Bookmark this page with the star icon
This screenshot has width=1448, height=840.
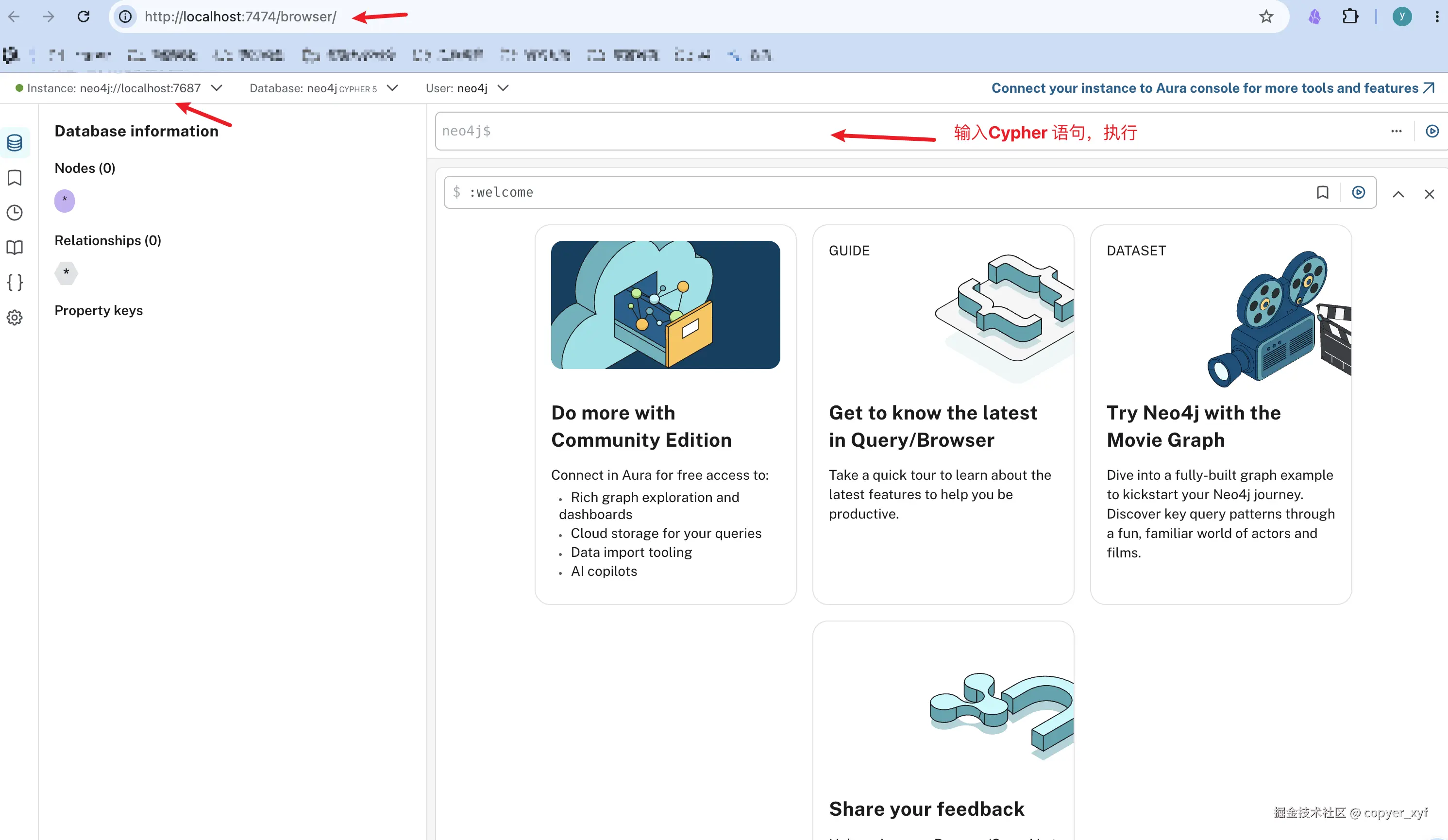(x=1266, y=17)
